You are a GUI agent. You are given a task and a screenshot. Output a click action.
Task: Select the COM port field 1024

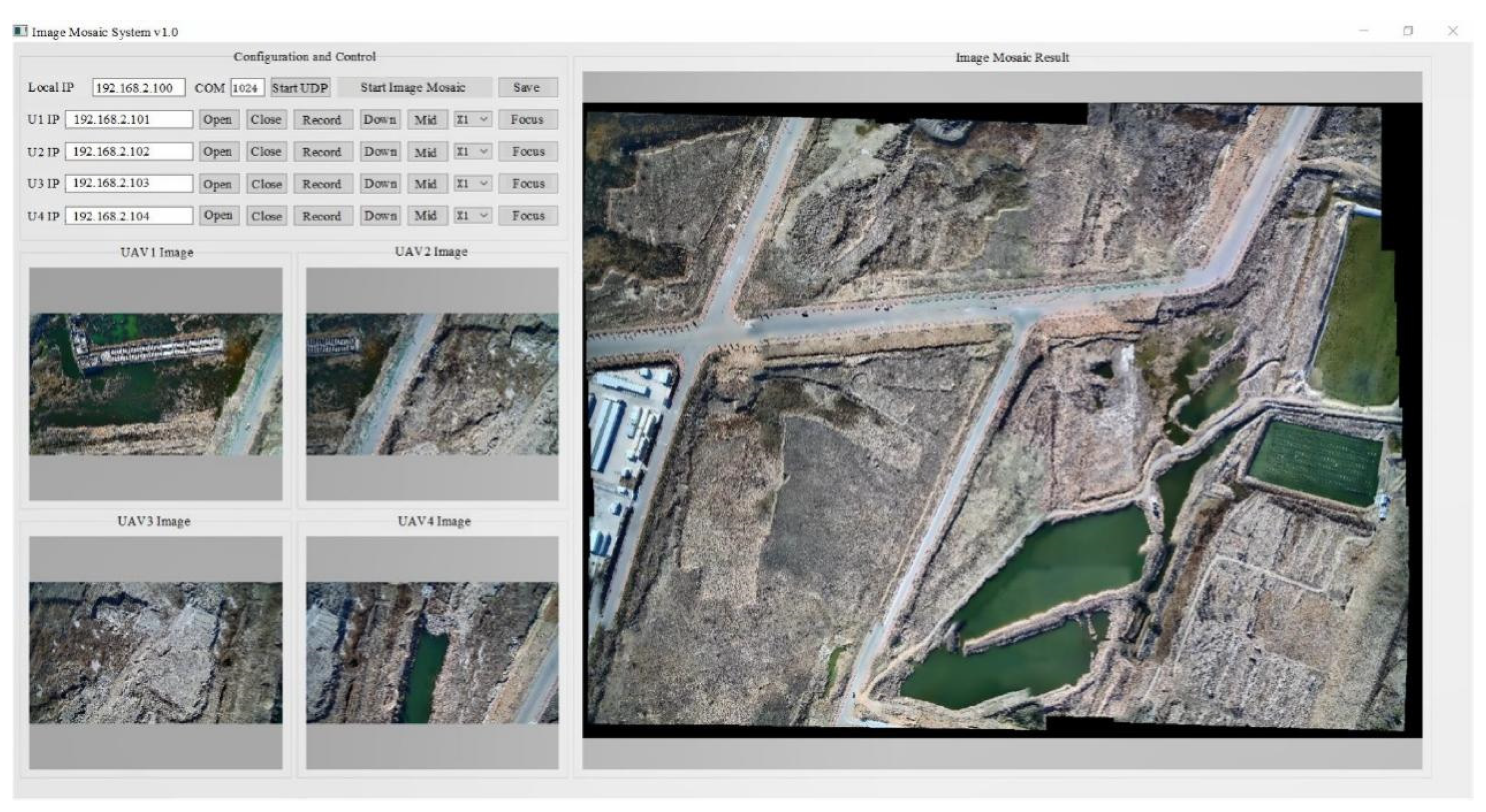247,88
